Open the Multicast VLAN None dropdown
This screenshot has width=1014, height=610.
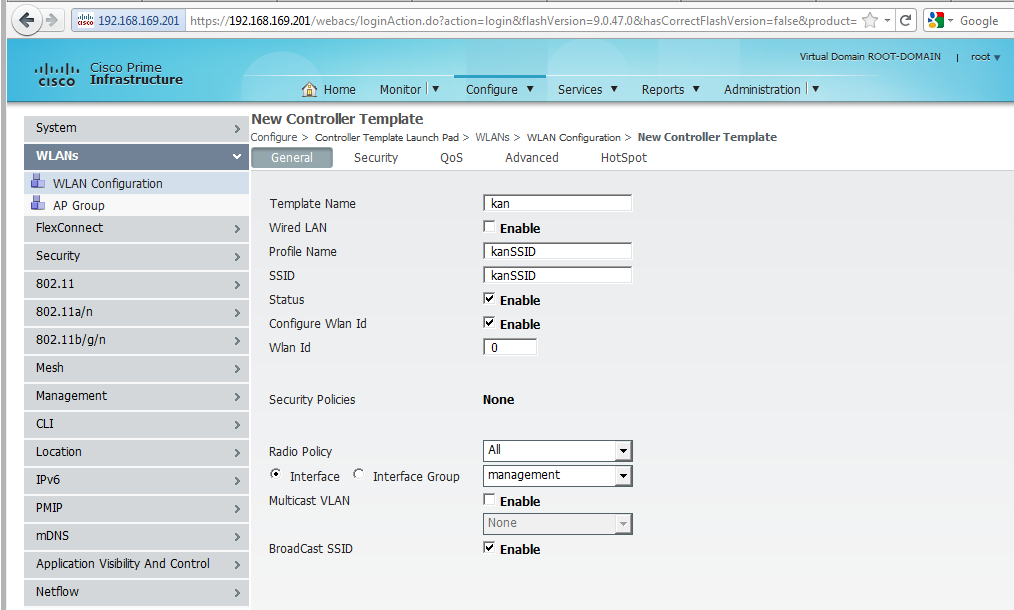pyautogui.click(x=557, y=523)
